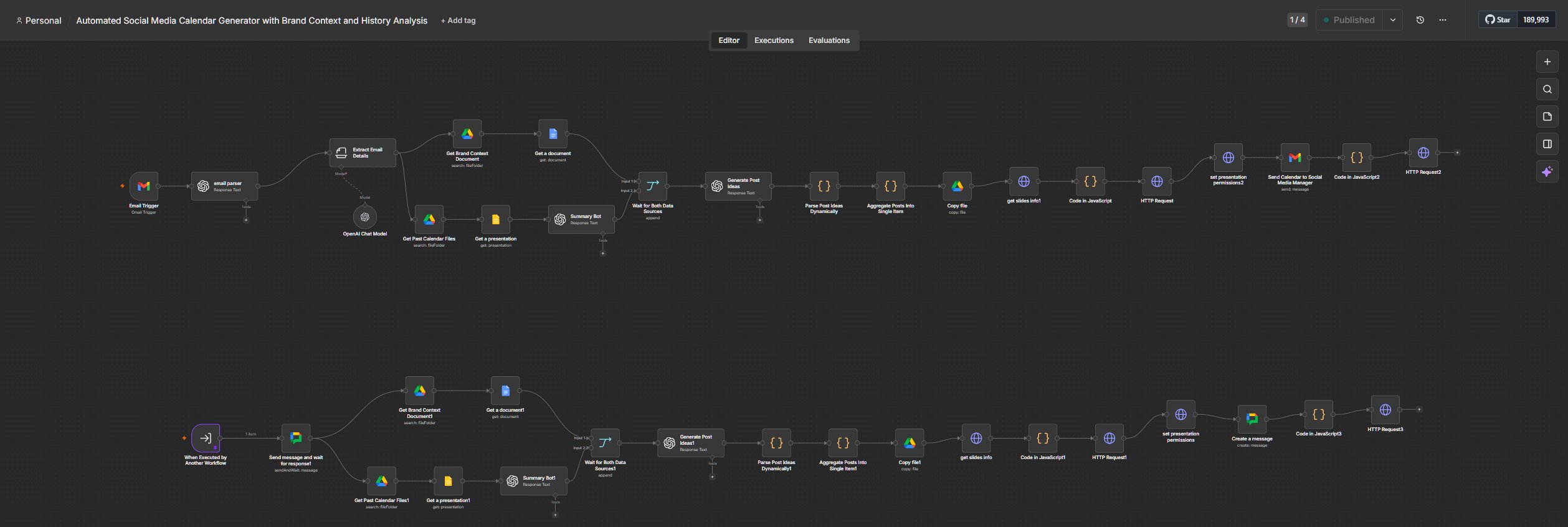This screenshot has width=1568, height=527.
Task: Select the get slides info node
Action: pos(976,438)
